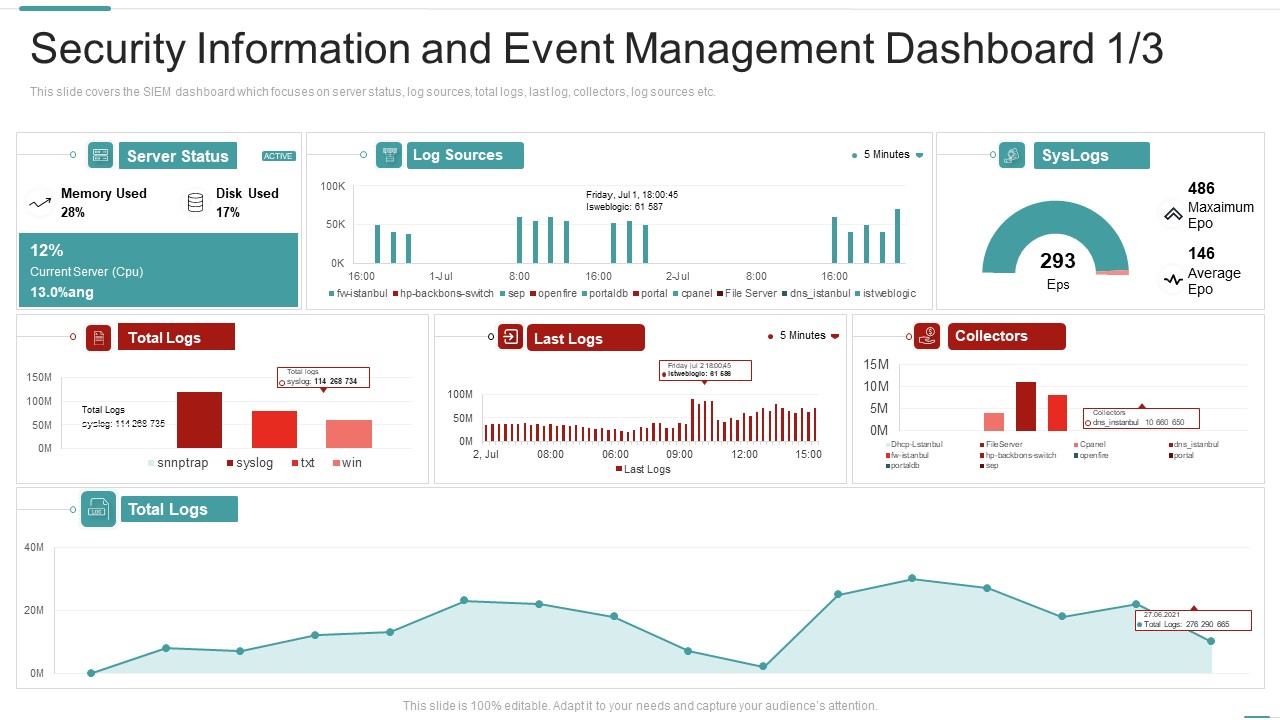The width and height of the screenshot is (1280, 720).
Task: Click the dark red syslog bar
Action: coord(199,420)
